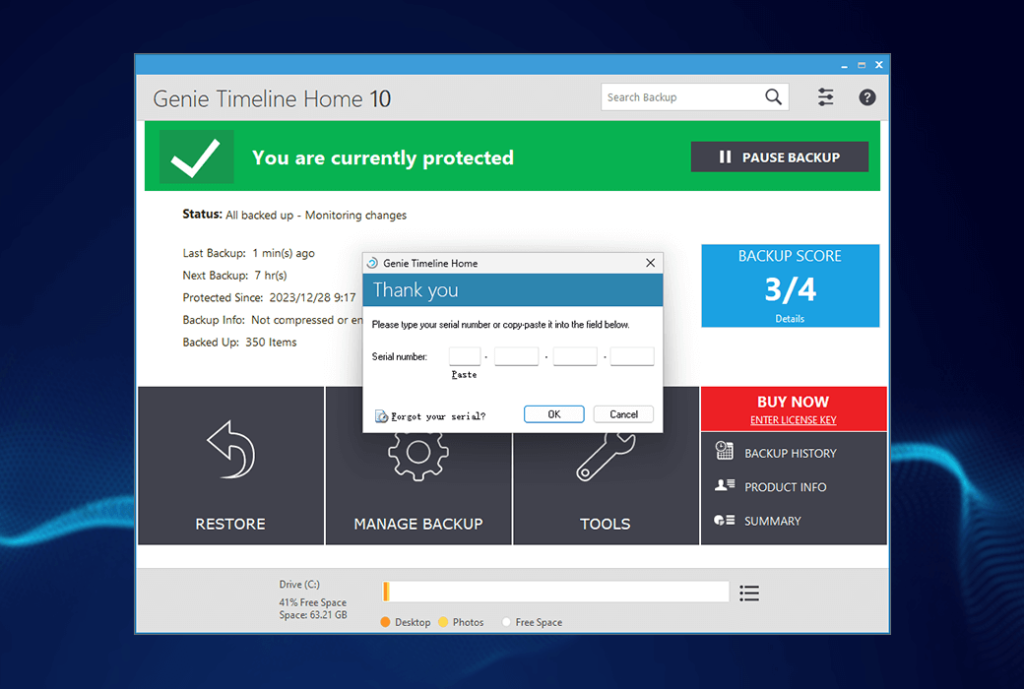The image size is (1024, 689).
Task: Cancel the serial number dialog
Action: (x=624, y=414)
